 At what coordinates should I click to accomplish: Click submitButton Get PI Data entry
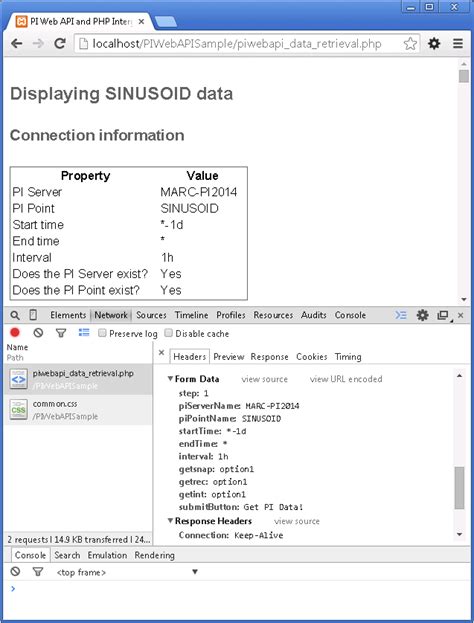(x=241, y=507)
